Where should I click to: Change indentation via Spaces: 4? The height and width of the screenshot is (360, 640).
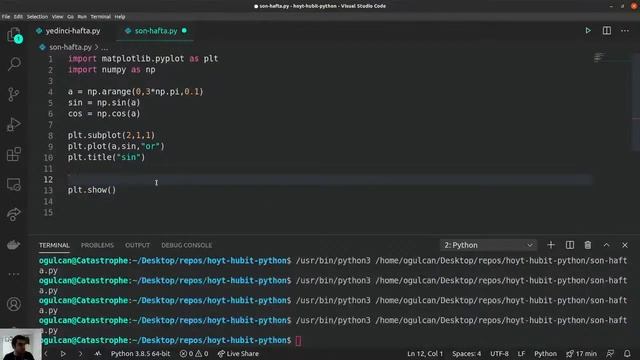tap(467, 353)
